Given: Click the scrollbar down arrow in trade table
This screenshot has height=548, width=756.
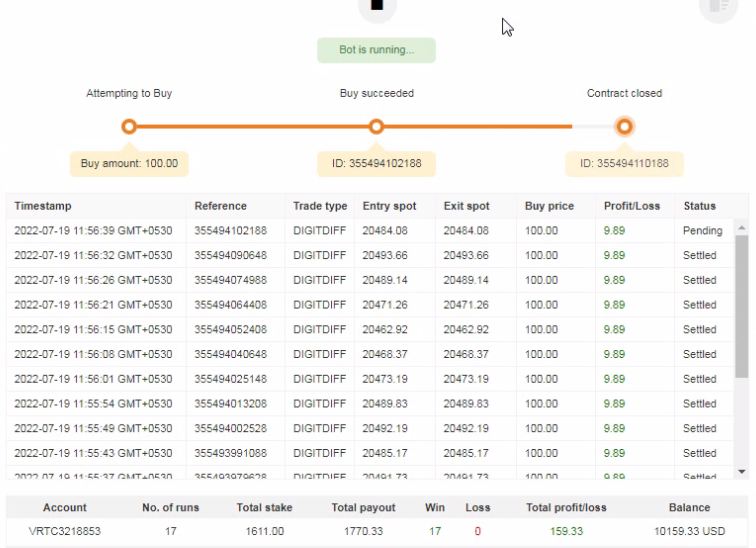Looking at the screenshot, I should click(x=741, y=471).
